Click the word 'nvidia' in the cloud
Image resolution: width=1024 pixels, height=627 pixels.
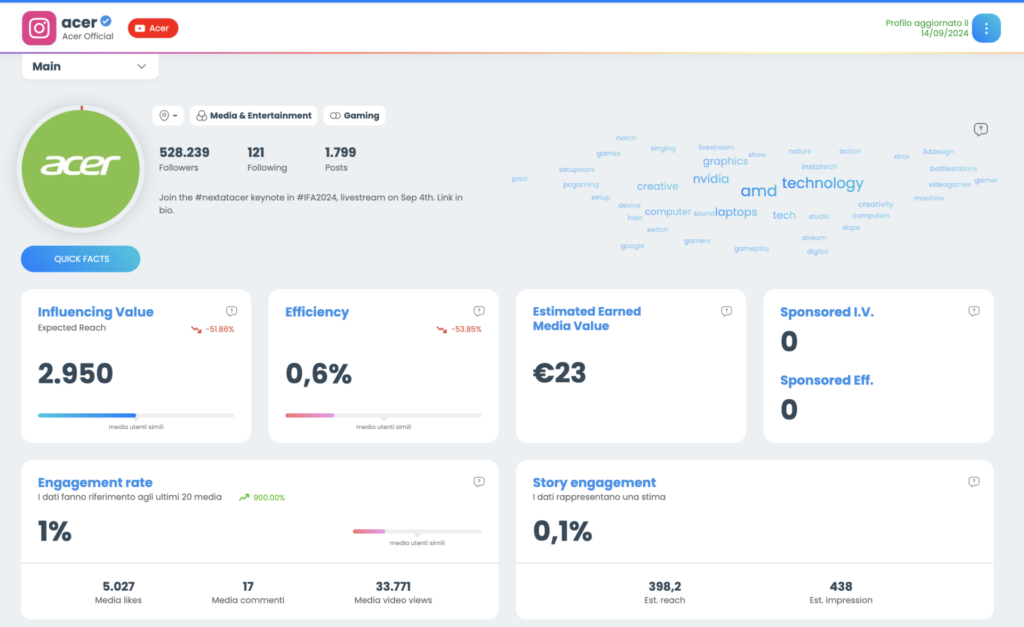[x=711, y=179]
